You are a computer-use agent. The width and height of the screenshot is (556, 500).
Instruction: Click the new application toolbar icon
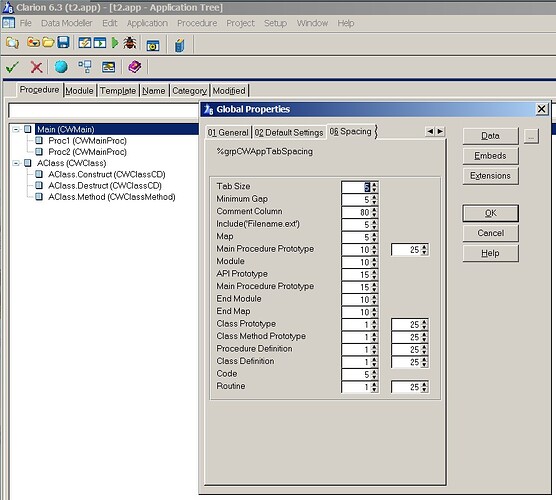(x=12, y=43)
